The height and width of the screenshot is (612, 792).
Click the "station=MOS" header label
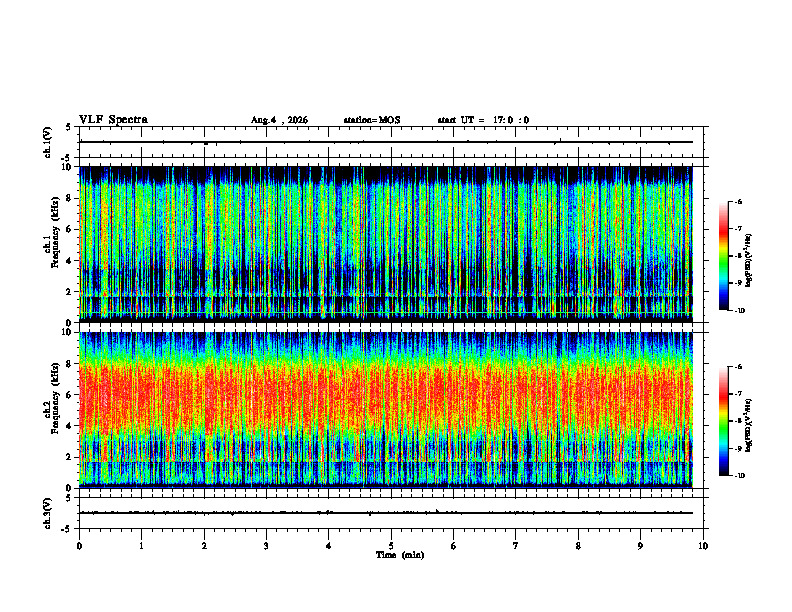372,120
